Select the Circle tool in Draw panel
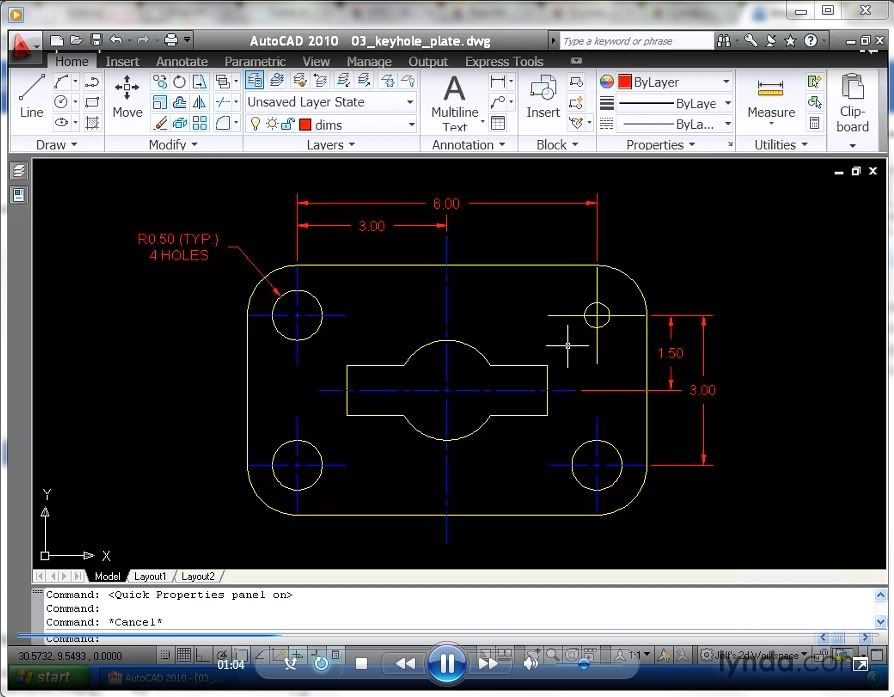 click(x=61, y=102)
